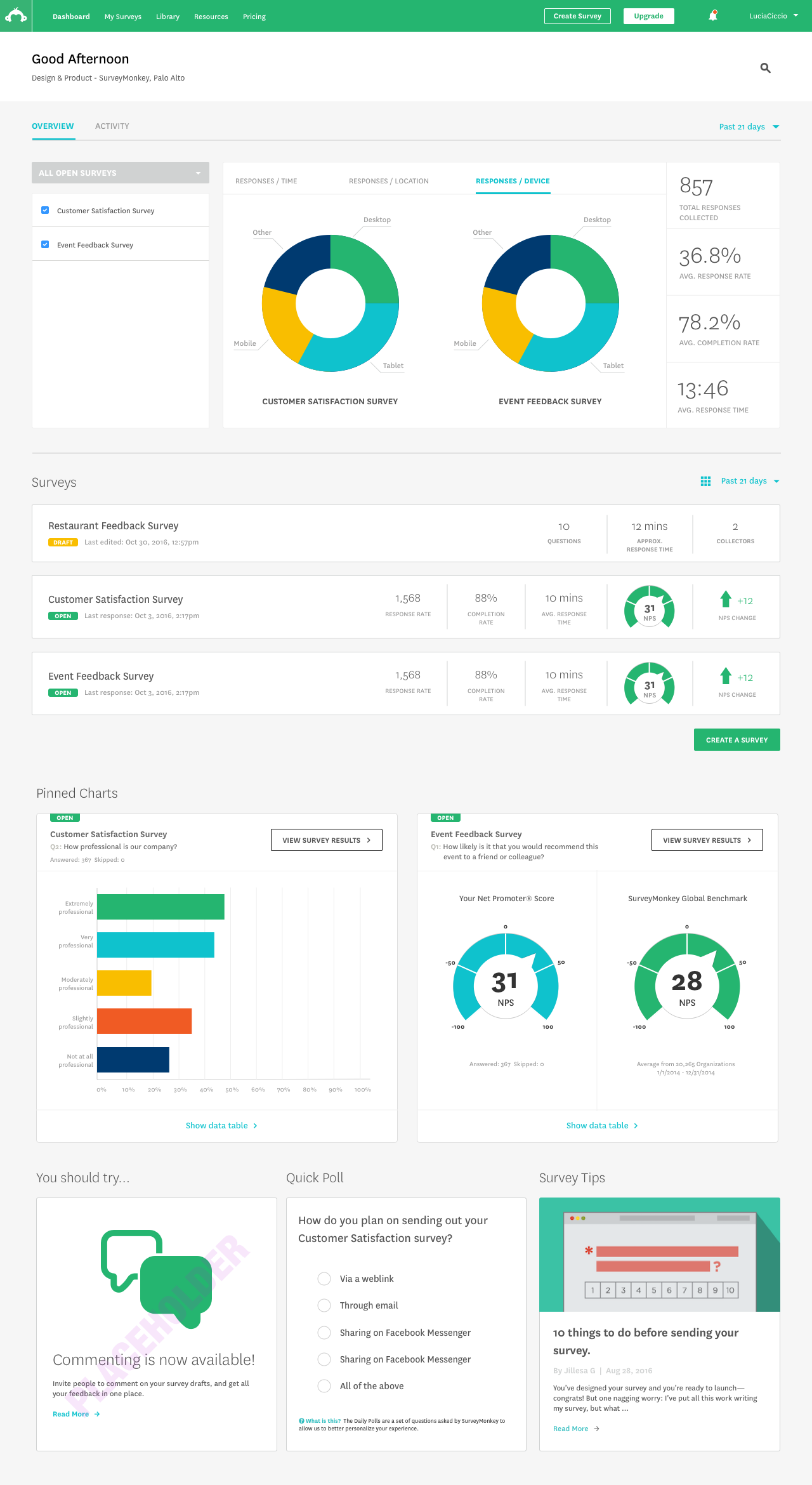
Task: Click arrow next to Survey Tips Read More
Action: click(596, 1429)
